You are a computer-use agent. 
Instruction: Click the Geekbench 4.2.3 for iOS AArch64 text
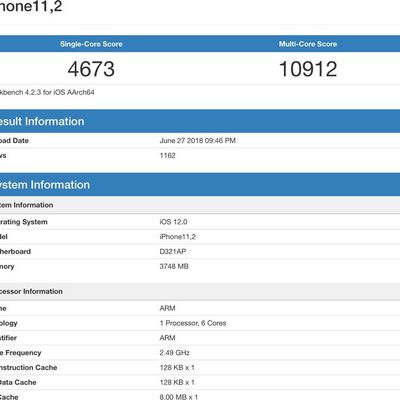47,92
